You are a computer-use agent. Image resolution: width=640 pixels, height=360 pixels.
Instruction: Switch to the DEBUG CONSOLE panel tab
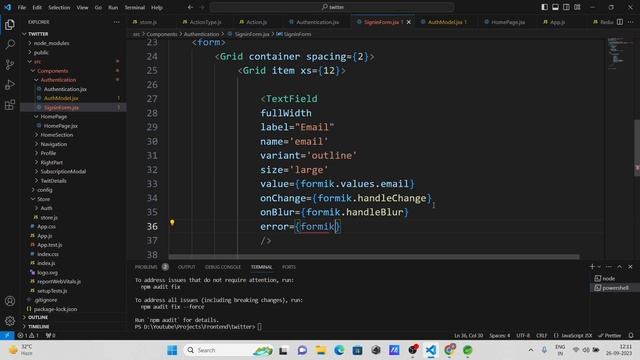coord(223,267)
